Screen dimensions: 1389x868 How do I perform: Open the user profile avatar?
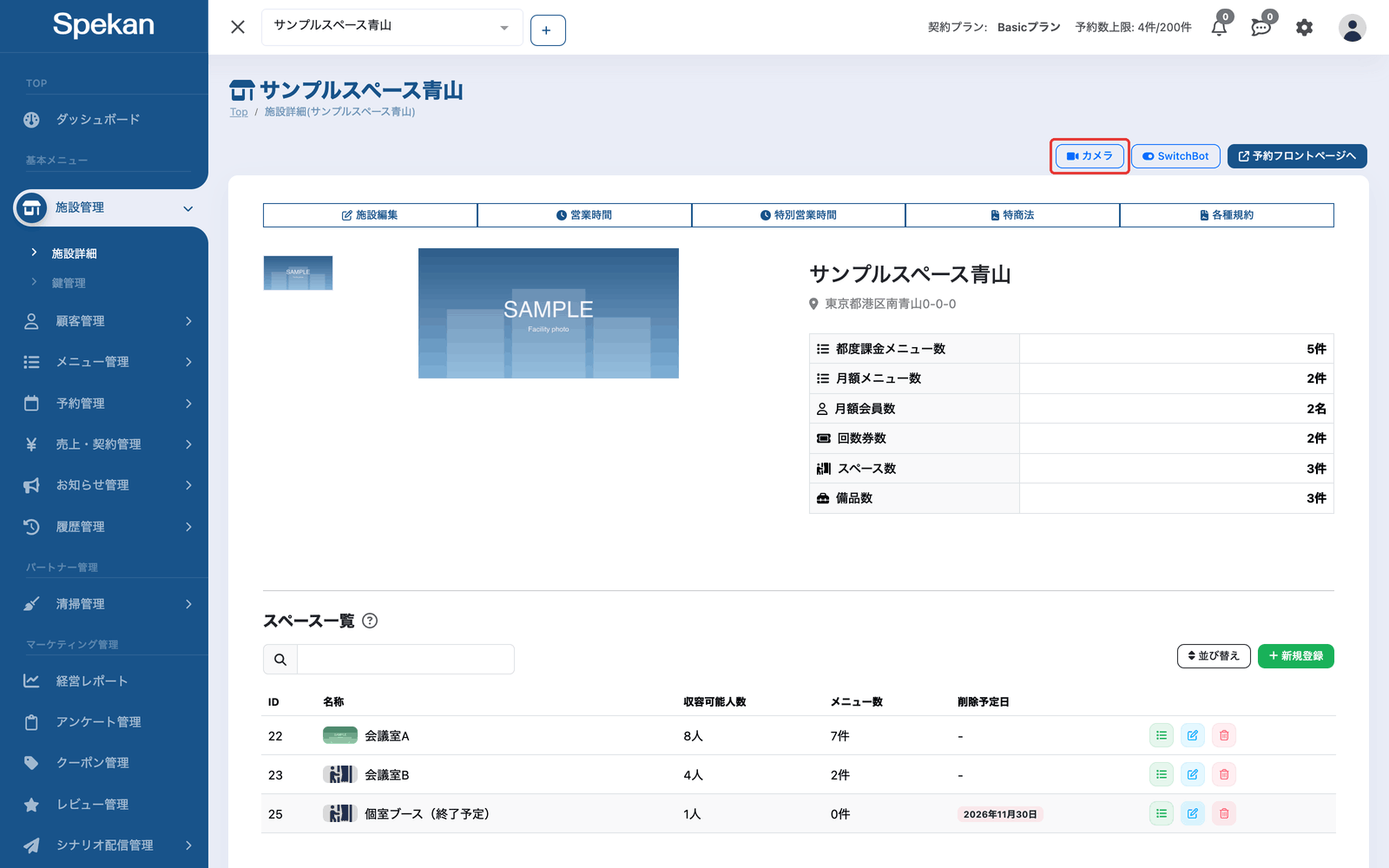pos(1352,28)
